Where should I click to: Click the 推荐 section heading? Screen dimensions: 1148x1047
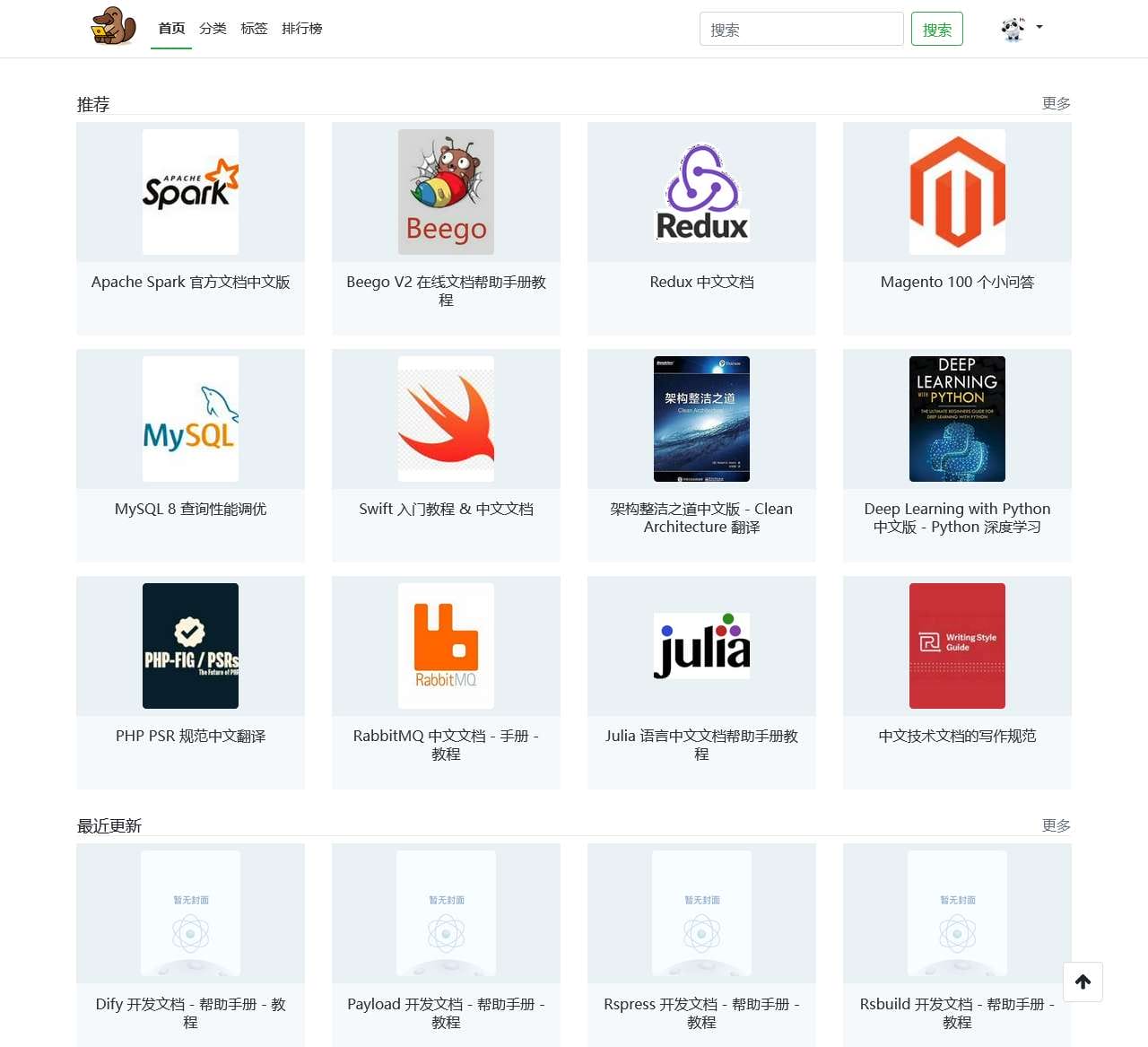tap(93, 104)
